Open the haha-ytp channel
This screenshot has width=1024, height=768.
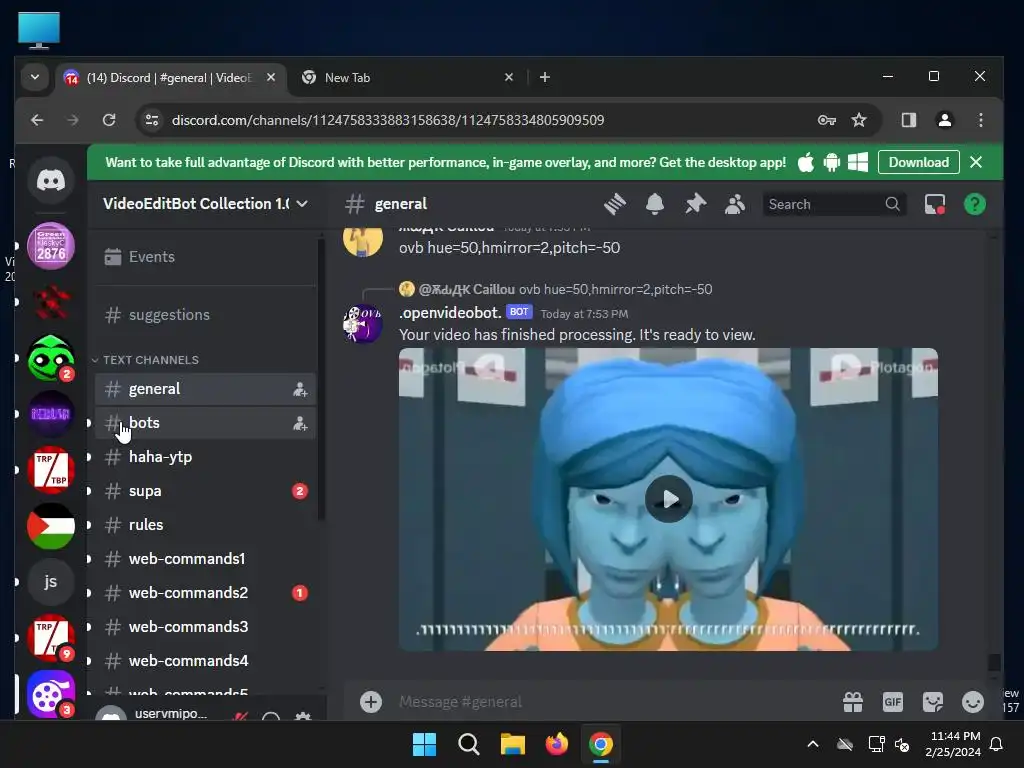[205, 457]
